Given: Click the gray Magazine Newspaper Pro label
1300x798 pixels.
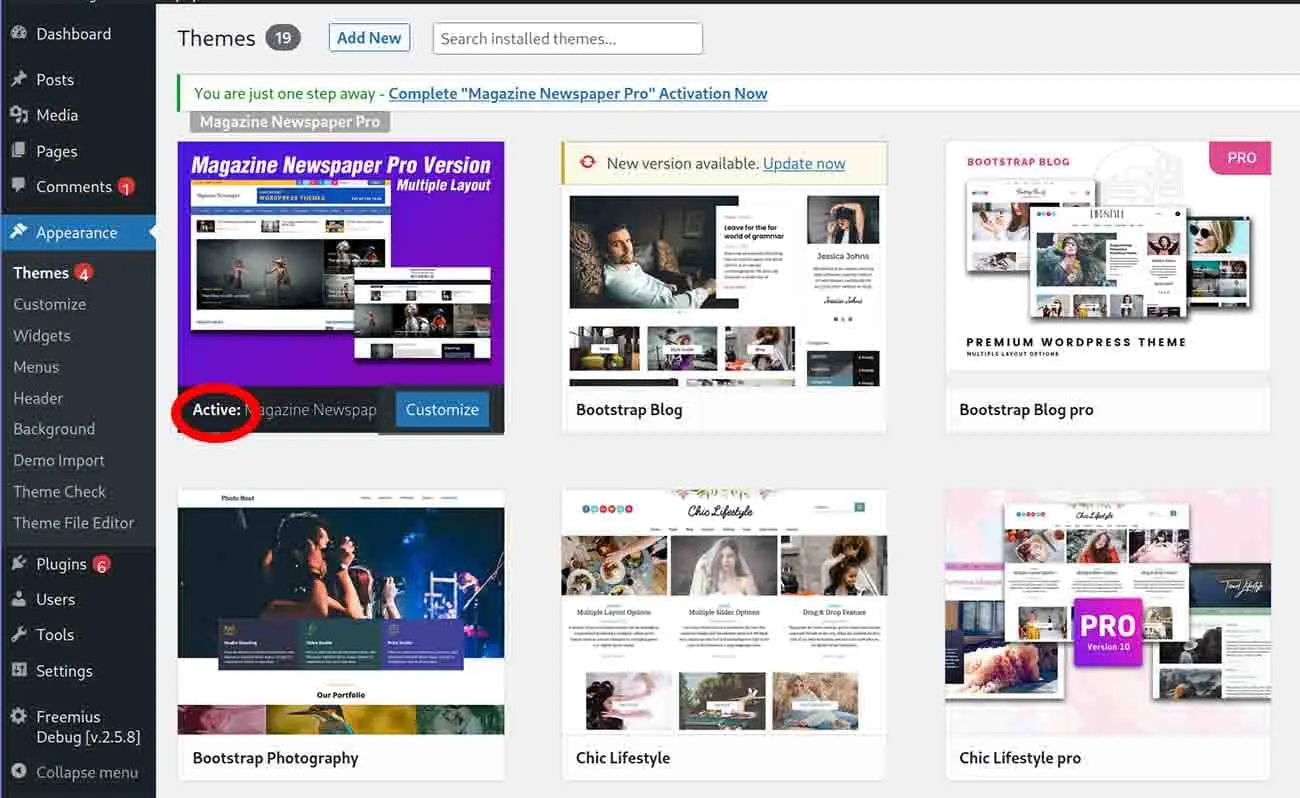Looking at the screenshot, I should point(290,122).
